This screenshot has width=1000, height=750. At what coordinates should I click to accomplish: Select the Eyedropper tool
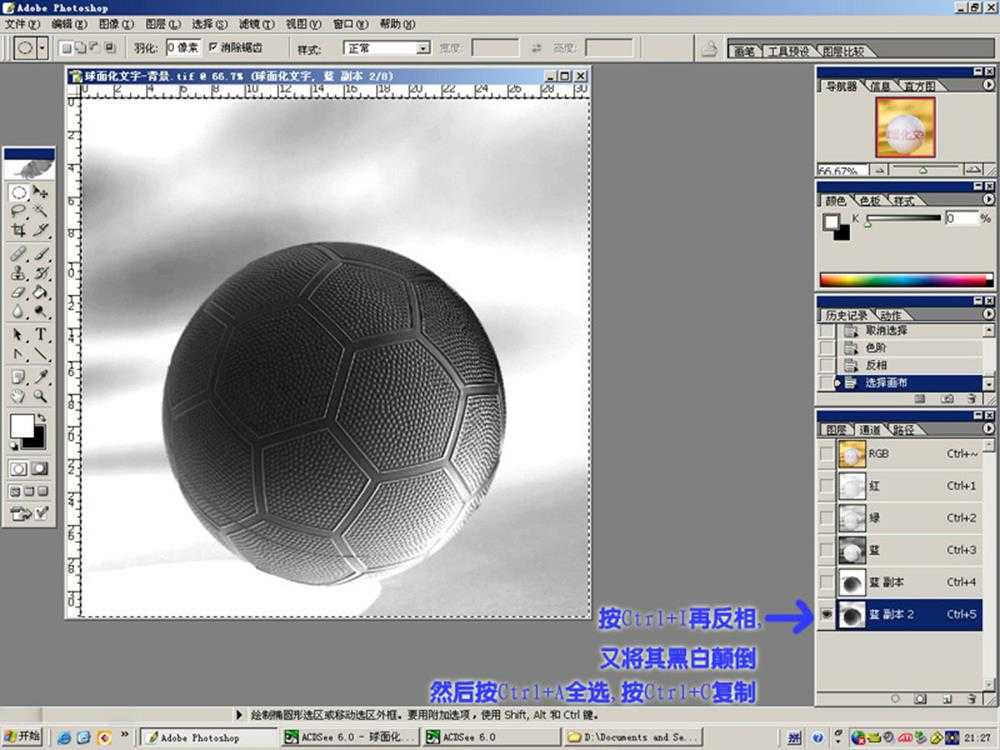coord(40,376)
